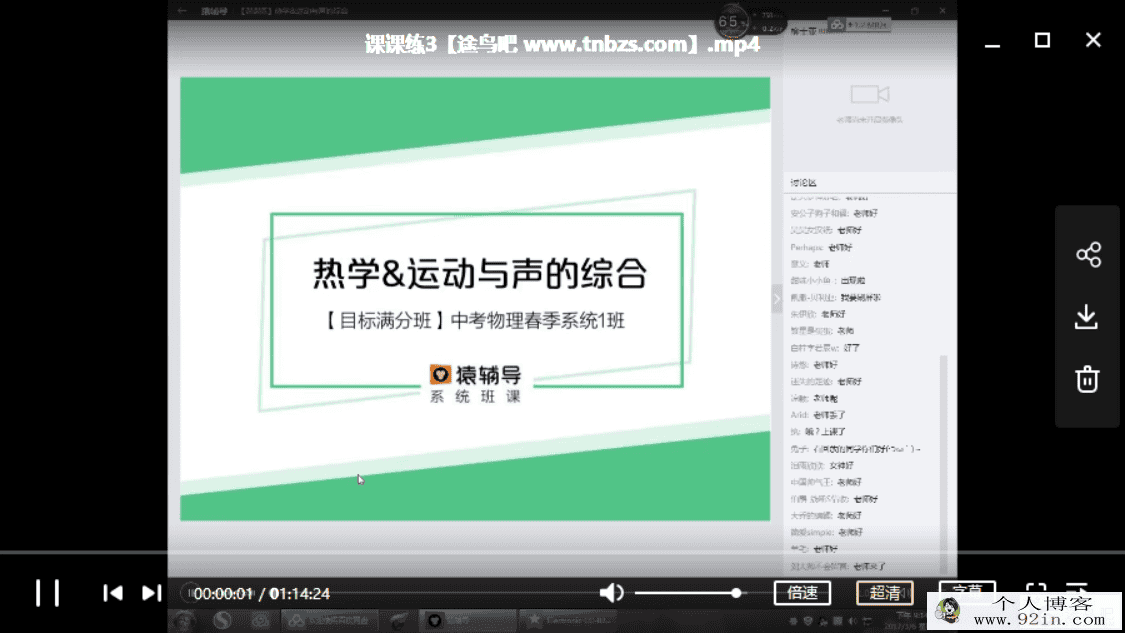The width and height of the screenshot is (1125, 633).
Task: Open the 倍速 playback speed menu
Action: click(x=802, y=593)
